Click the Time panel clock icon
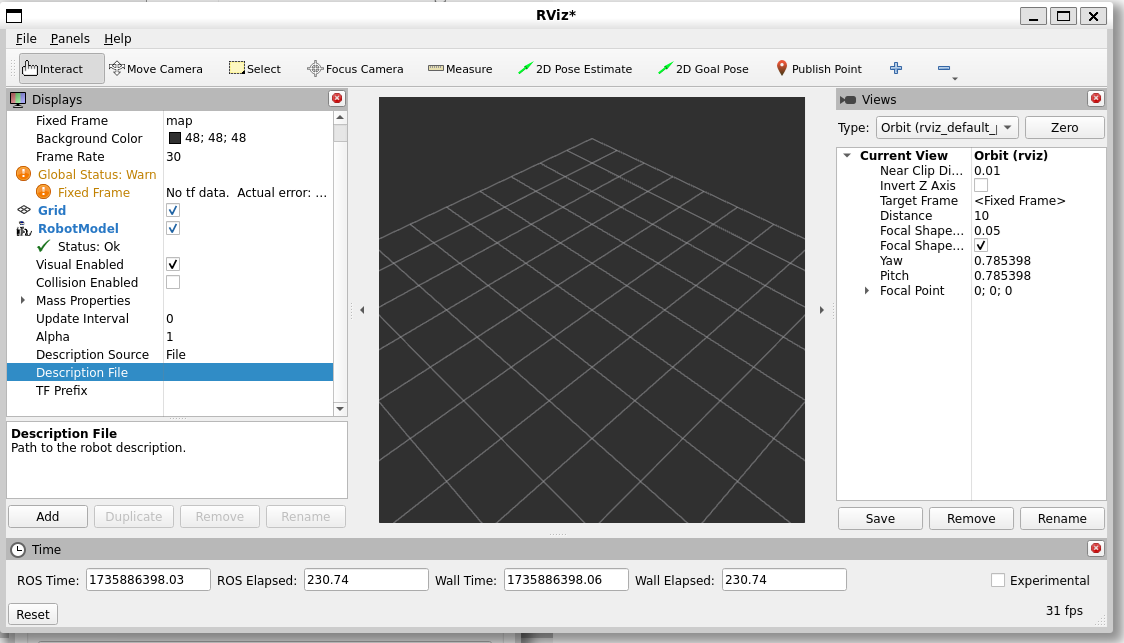Image resolution: width=1124 pixels, height=643 pixels. click(x=18, y=550)
